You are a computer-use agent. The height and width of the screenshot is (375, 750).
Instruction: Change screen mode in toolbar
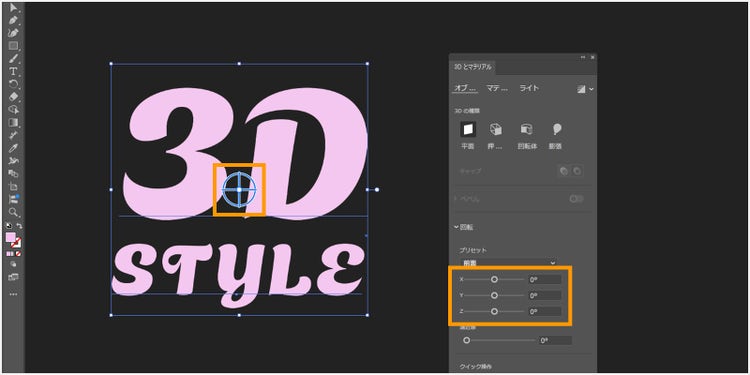[13, 277]
